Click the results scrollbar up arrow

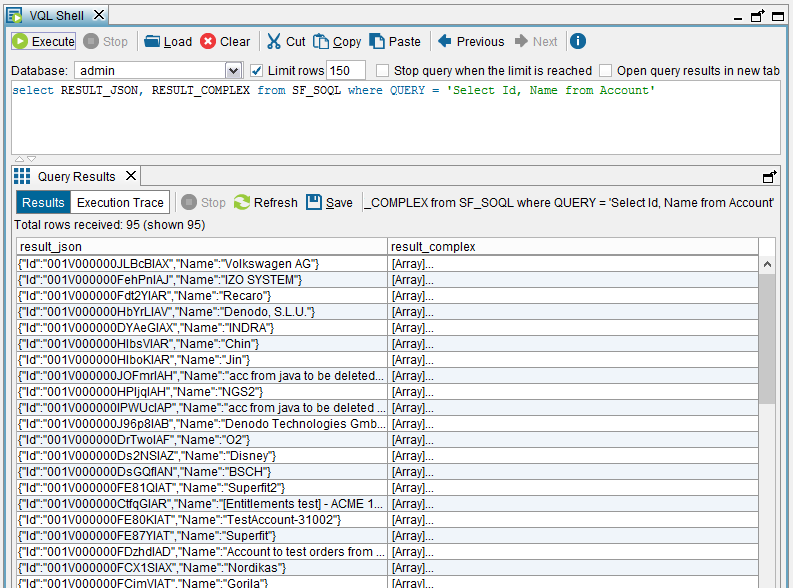click(767, 264)
